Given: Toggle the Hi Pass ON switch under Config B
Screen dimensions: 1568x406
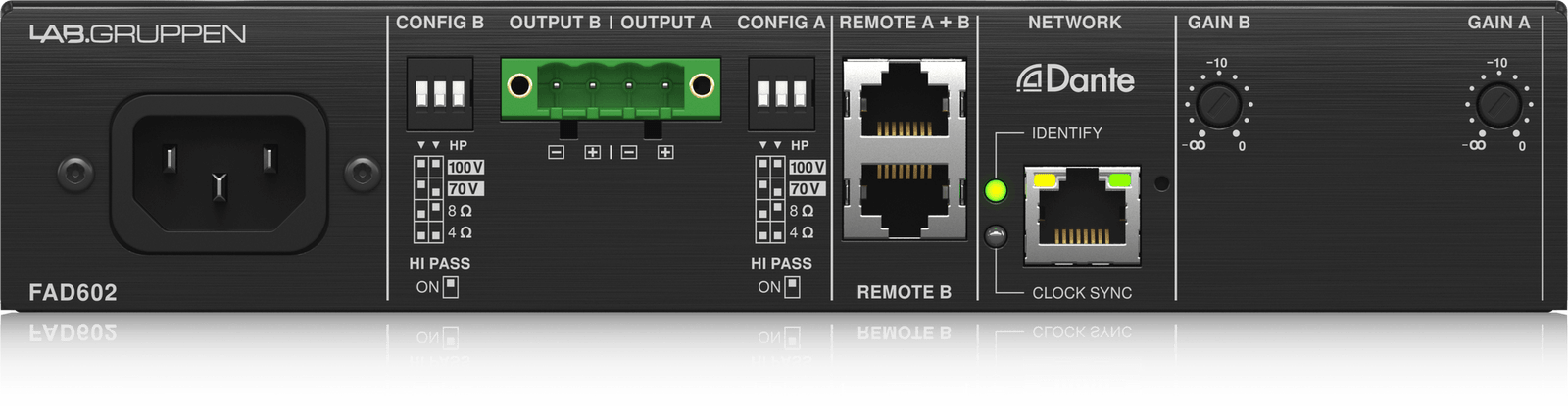Looking at the screenshot, I should tap(450, 286).
